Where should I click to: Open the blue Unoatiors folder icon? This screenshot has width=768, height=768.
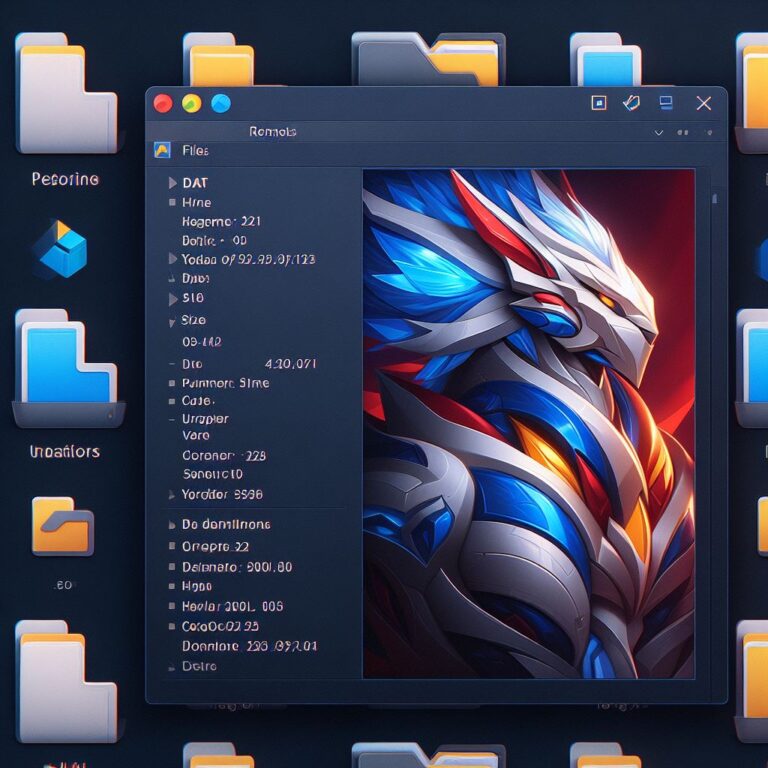67,368
